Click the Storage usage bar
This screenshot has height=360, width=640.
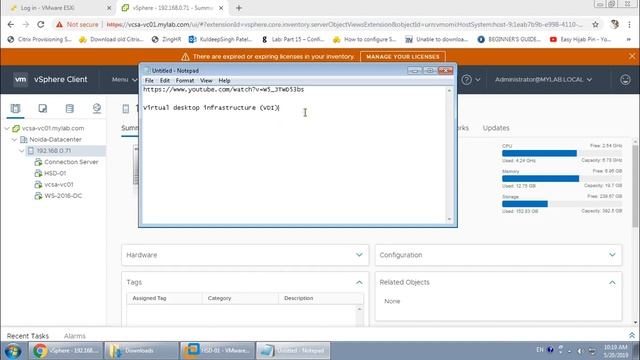pos(562,204)
